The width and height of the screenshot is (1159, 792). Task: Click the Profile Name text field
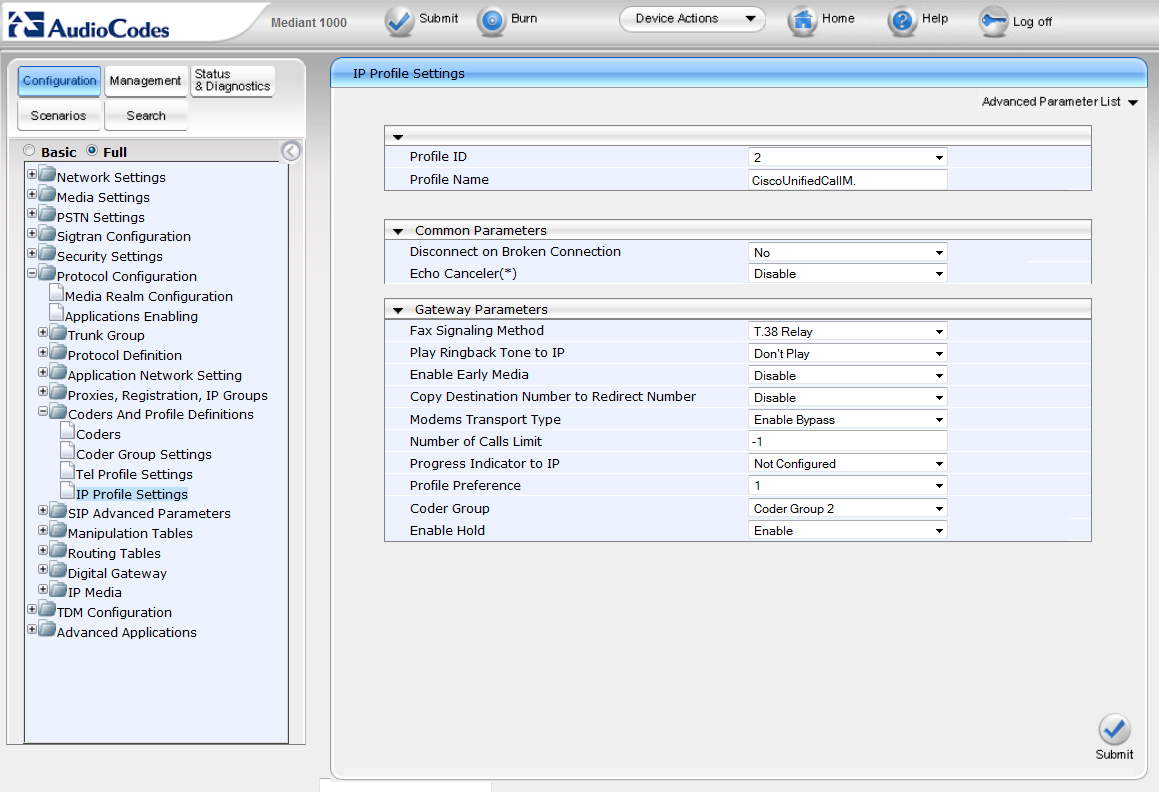tap(847, 180)
